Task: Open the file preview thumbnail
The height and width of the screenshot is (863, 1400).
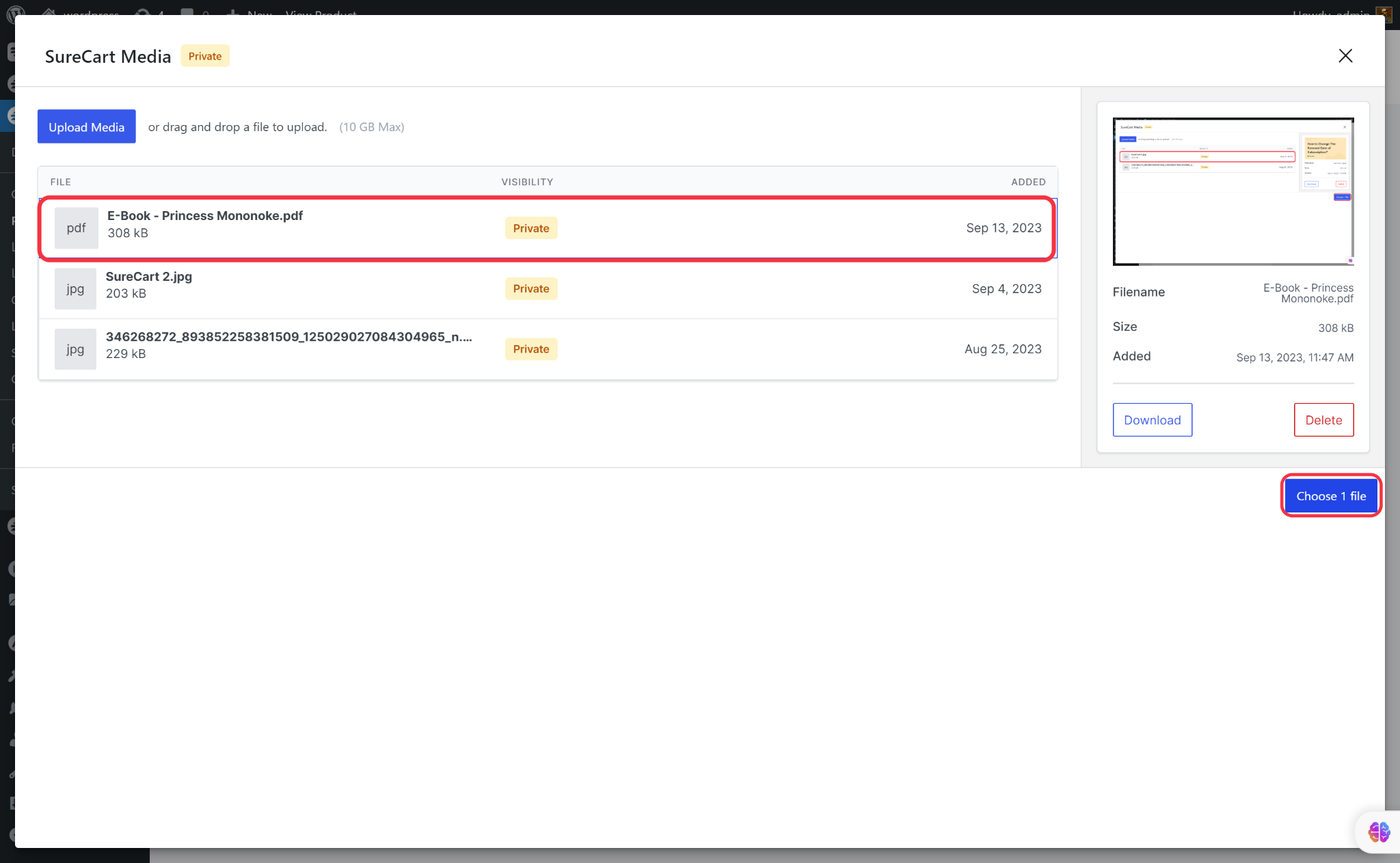Action: [x=1233, y=191]
